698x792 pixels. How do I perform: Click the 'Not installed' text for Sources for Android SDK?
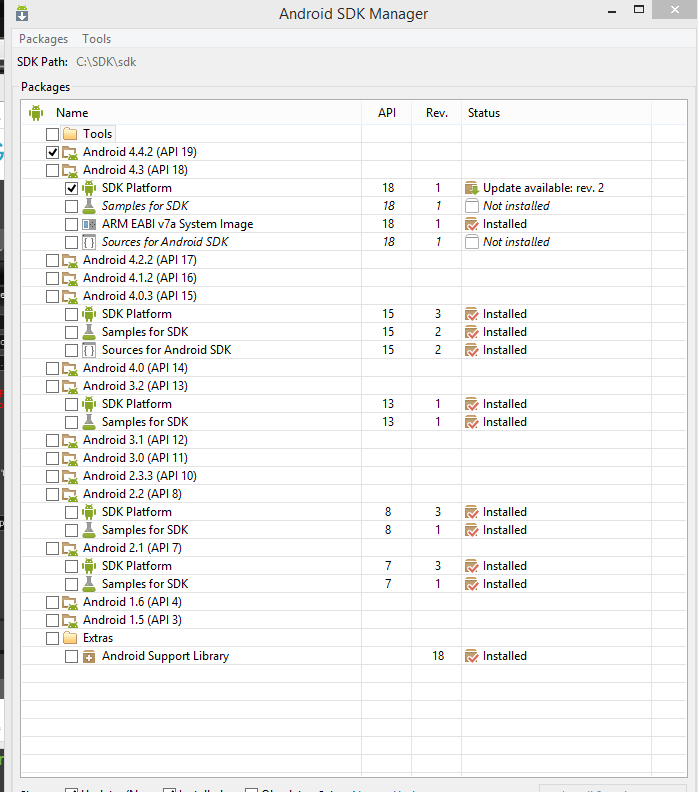pos(516,242)
